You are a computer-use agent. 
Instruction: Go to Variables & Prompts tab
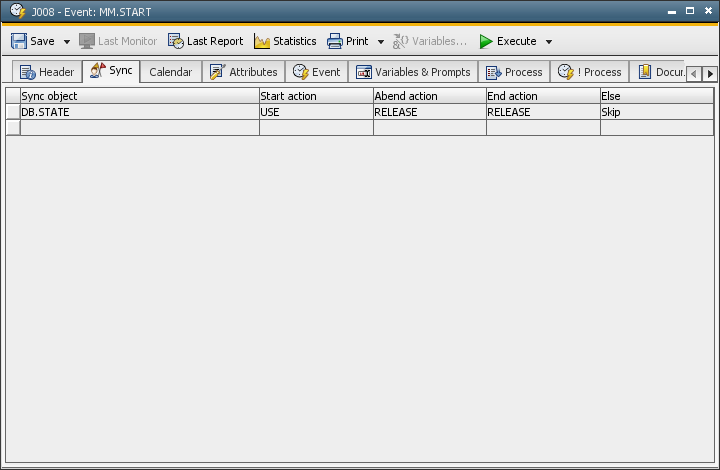pos(413,72)
